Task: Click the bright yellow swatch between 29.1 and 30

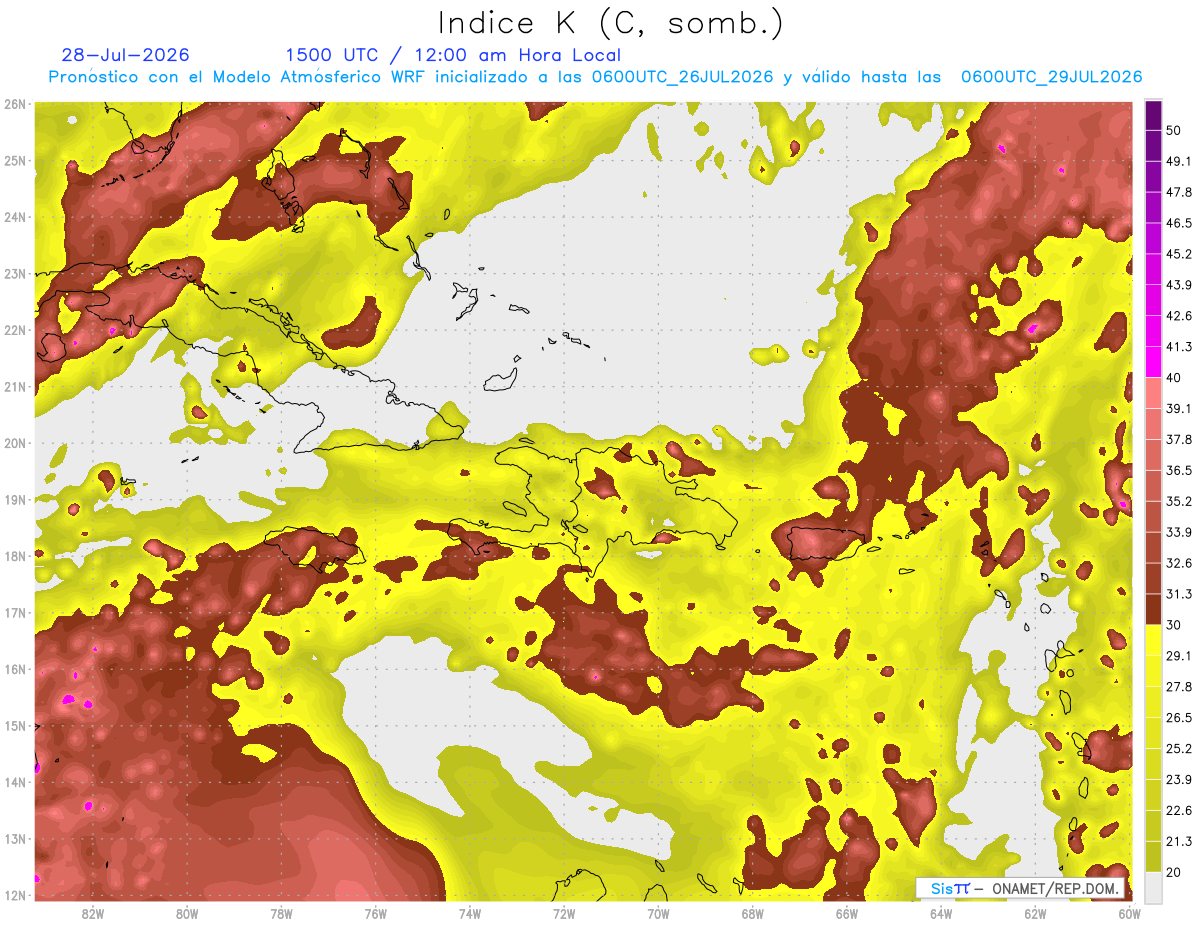Action: [x=1153, y=640]
